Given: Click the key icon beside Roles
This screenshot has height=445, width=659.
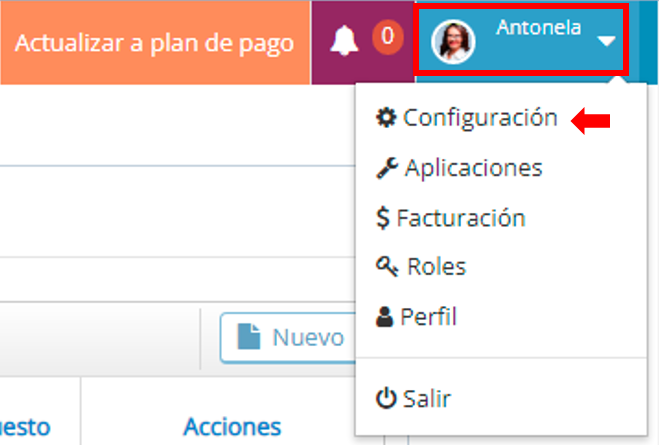Looking at the screenshot, I should (x=387, y=267).
